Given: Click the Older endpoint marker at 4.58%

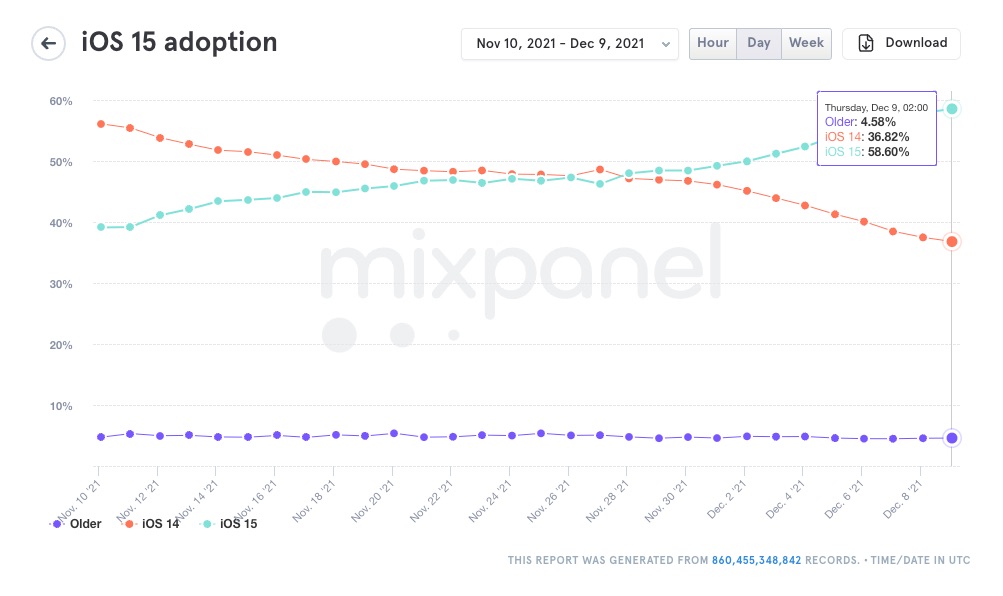Looking at the screenshot, I should pyautogui.click(x=952, y=438).
